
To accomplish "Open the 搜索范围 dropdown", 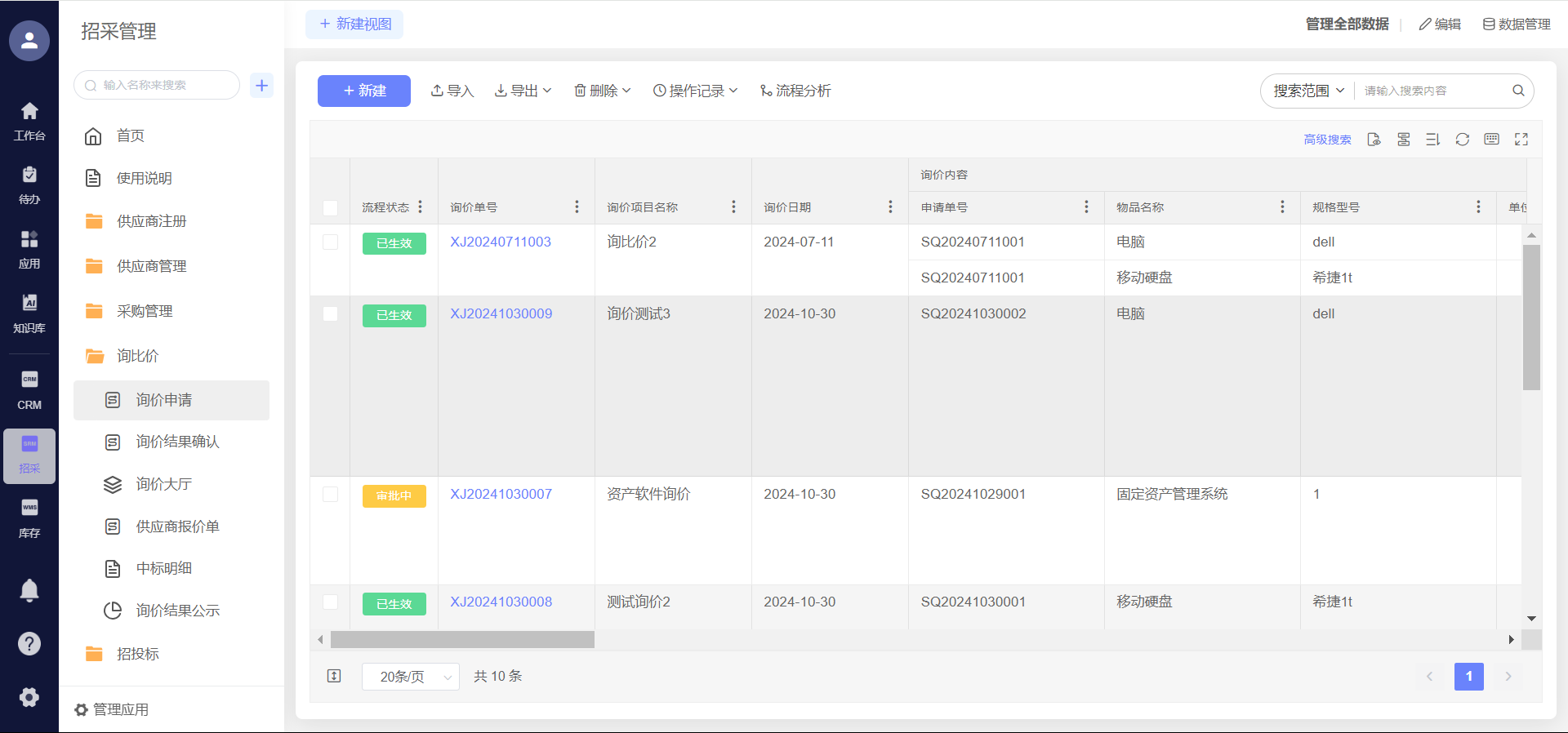I will 1308,91.
